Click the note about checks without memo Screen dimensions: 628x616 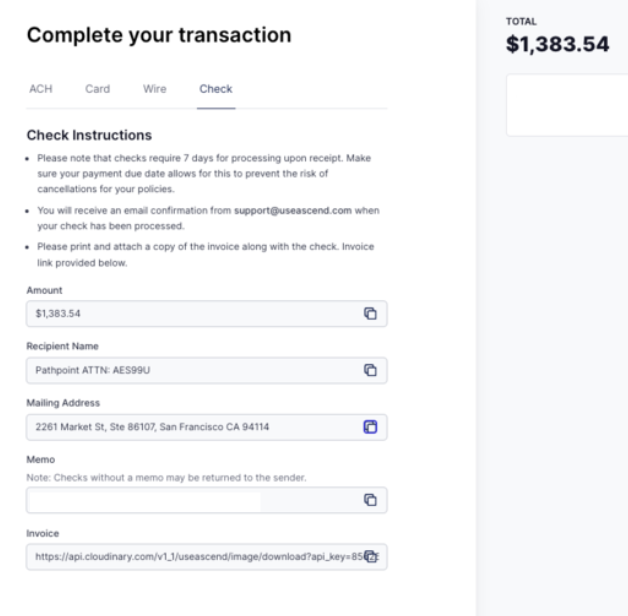tap(165, 477)
